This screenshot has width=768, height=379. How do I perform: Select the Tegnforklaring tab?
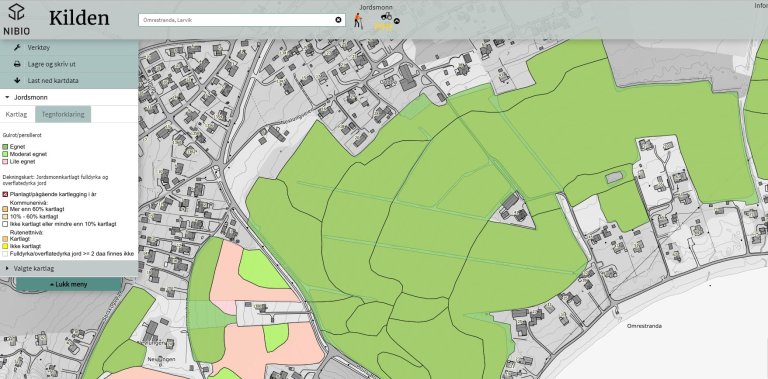pos(63,115)
